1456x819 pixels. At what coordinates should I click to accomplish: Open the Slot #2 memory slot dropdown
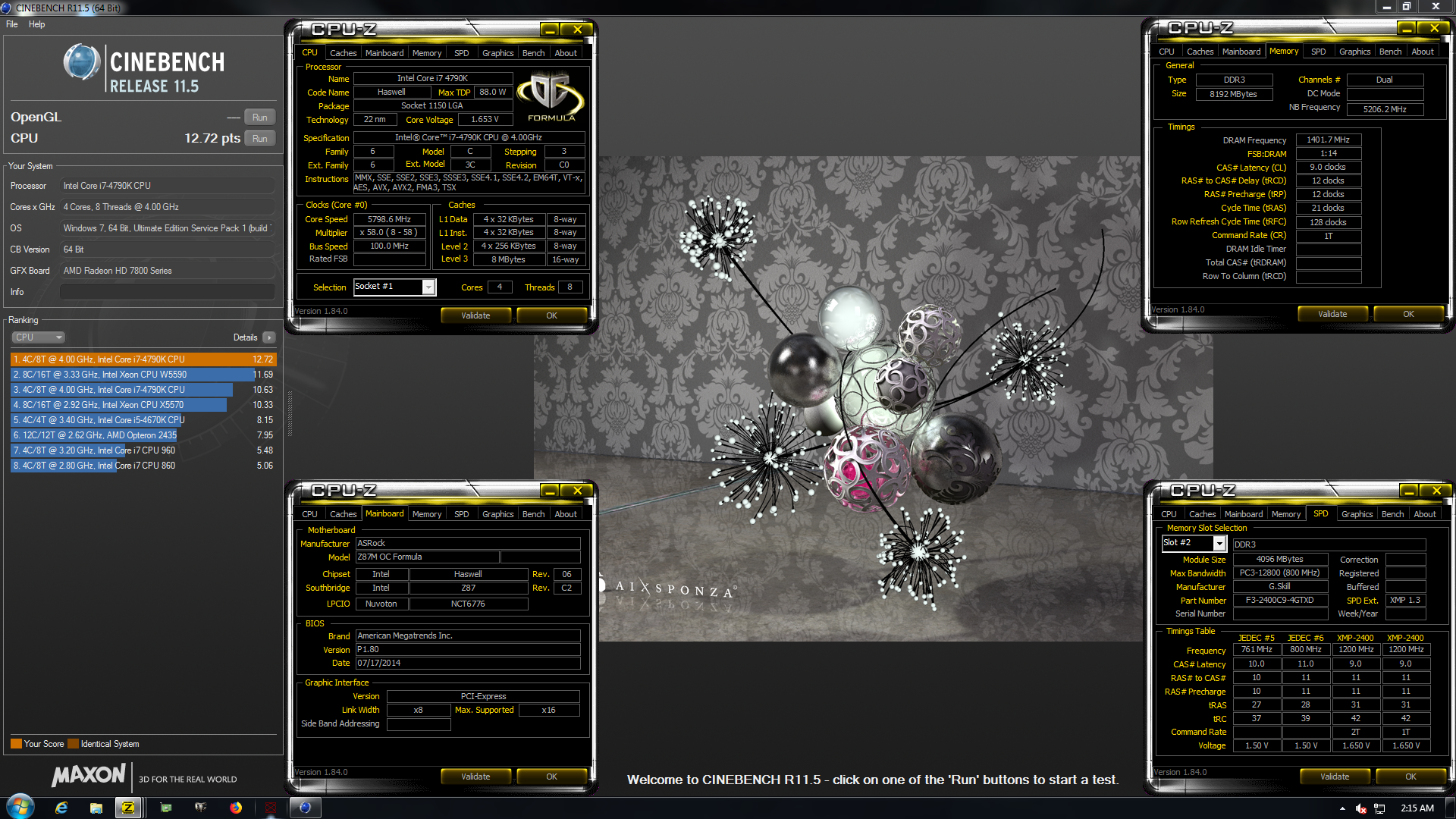tap(1219, 543)
